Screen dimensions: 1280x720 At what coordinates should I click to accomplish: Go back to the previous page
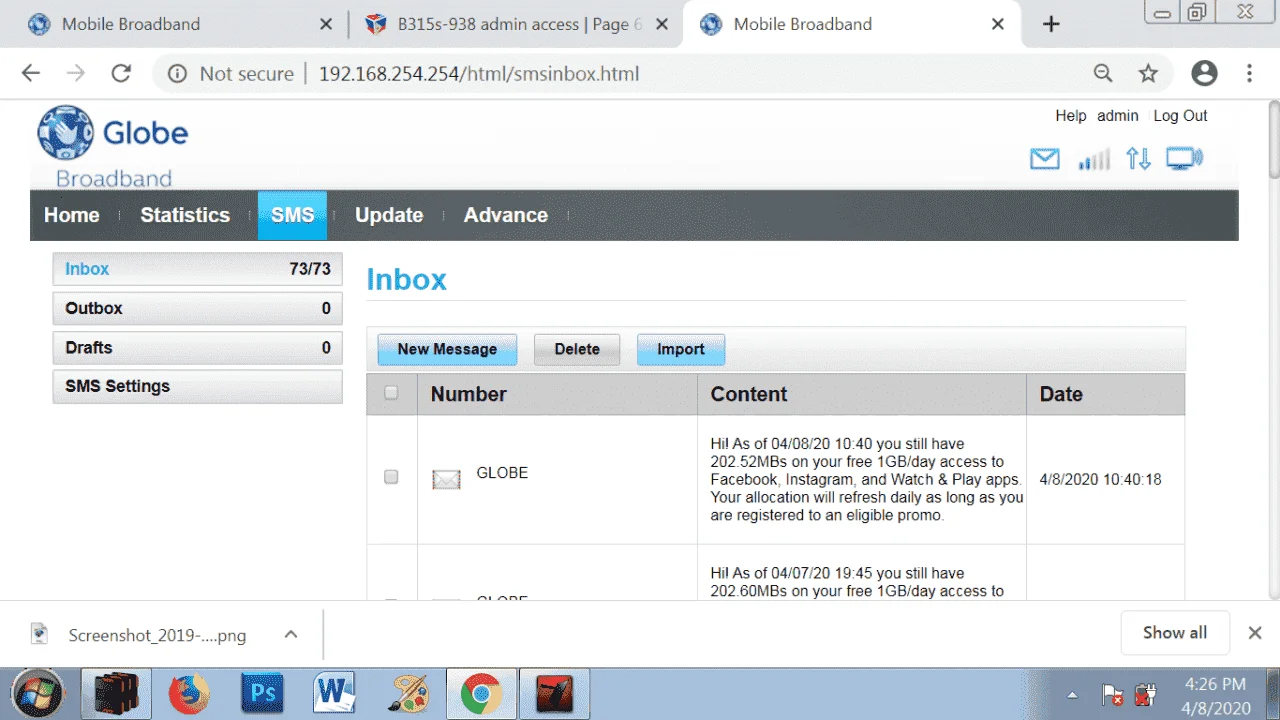(x=31, y=73)
